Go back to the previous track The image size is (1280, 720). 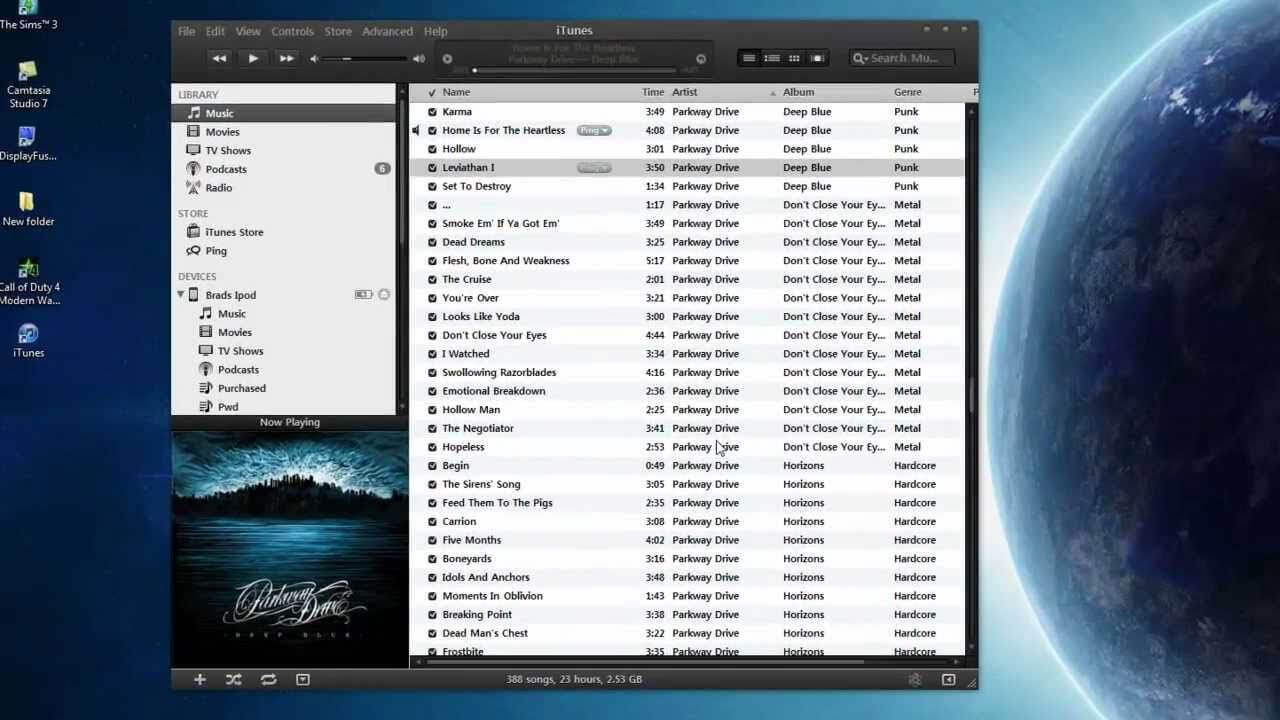219,59
